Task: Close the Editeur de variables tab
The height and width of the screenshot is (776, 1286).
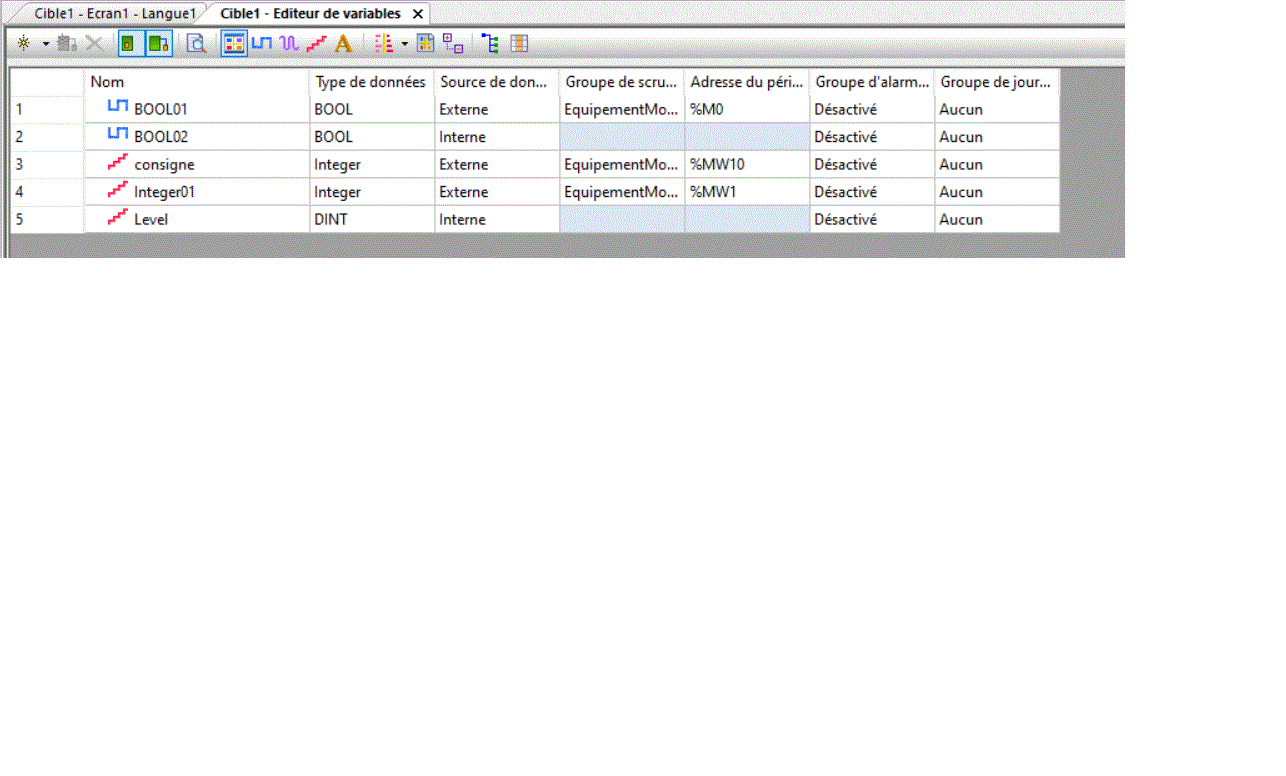Action: click(x=418, y=14)
